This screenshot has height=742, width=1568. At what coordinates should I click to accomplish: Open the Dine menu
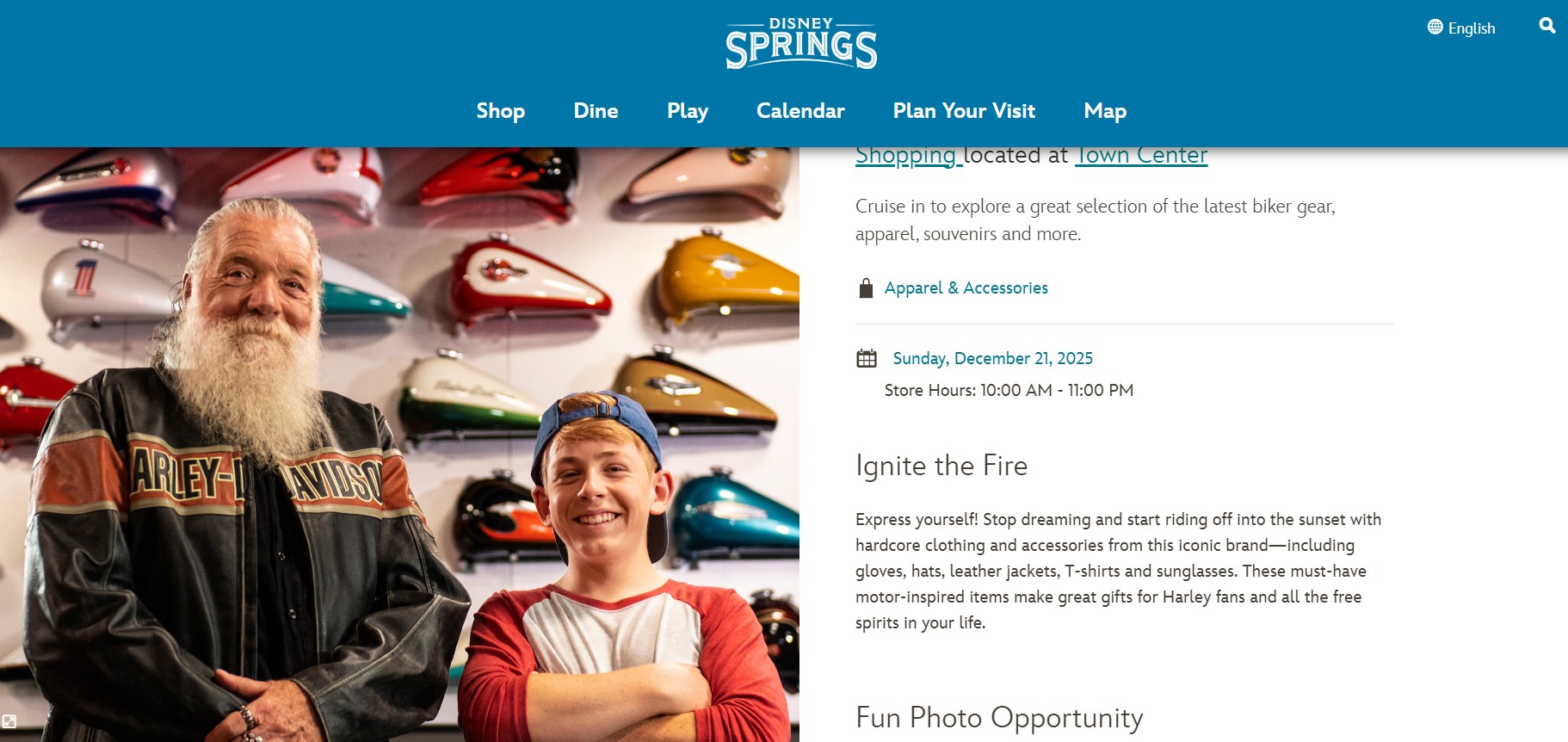596,111
